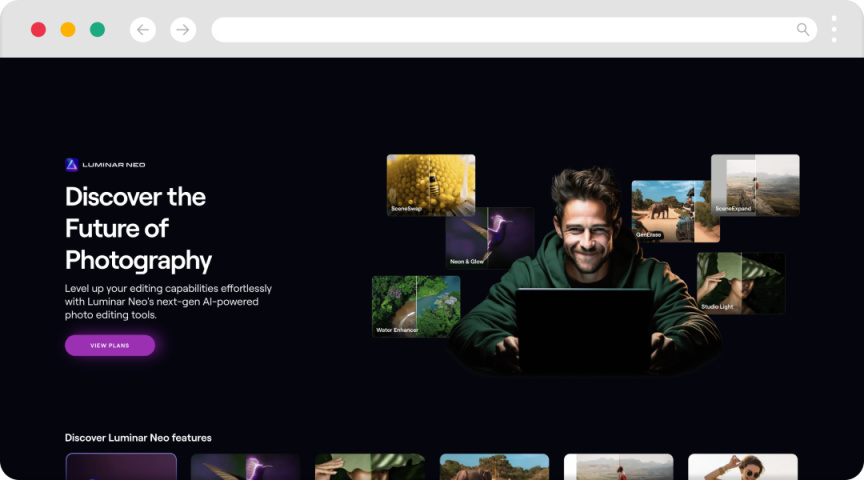Click the smiling man with laptop image
Image resolution: width=864 pixels, height=480 pixels.
pyautogui.click(x=586, y=271)
